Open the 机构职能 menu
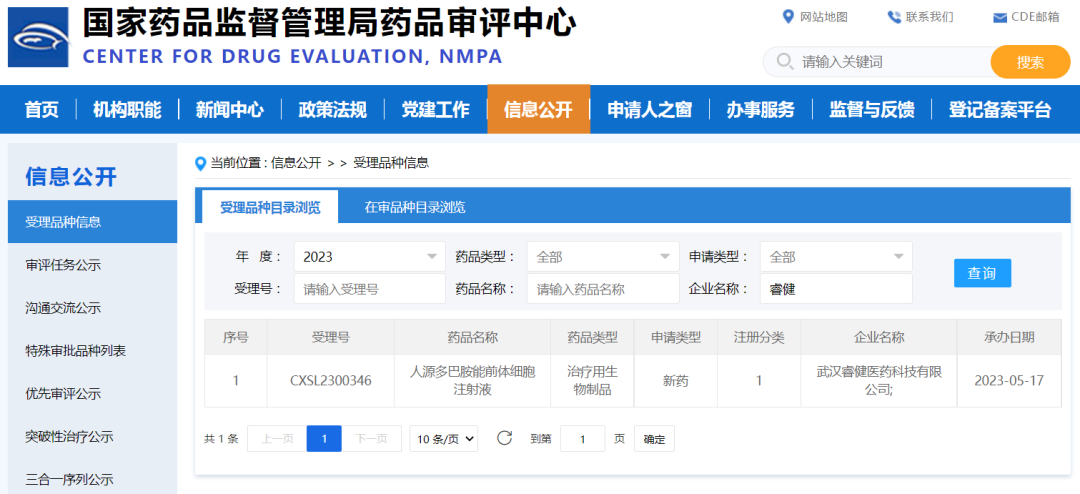This screenshot has width=1080, height=494. [127, 110]
